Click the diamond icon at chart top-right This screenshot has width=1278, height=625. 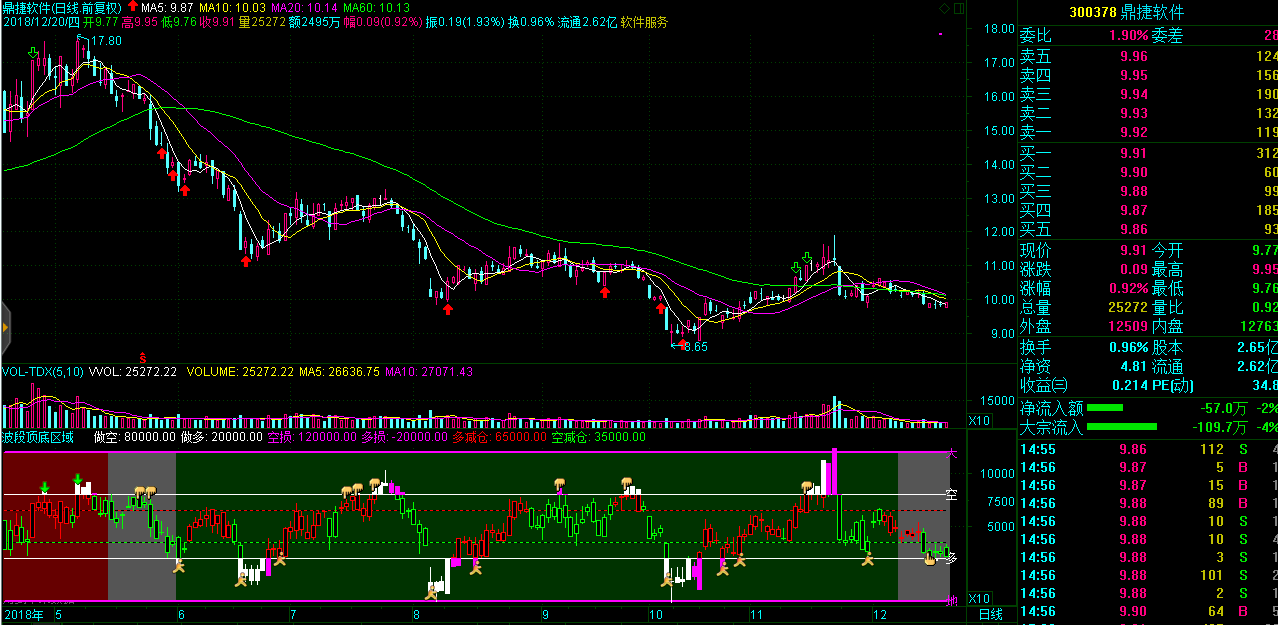click(x=945, y=9)
